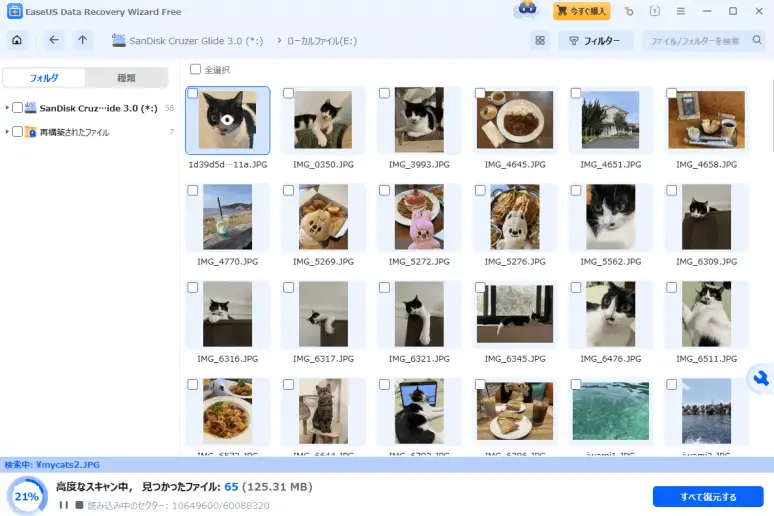774x516 pixels.
Task: Open the フィルター filter dropdown
Action: tap(595, 40)
